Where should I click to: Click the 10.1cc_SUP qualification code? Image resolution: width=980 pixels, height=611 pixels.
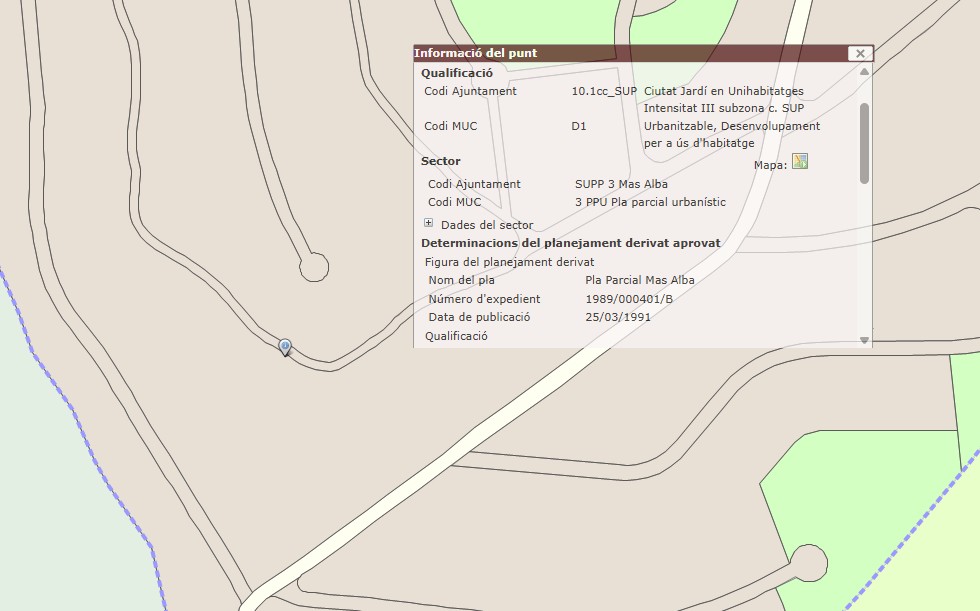click(x=604, y=91)
